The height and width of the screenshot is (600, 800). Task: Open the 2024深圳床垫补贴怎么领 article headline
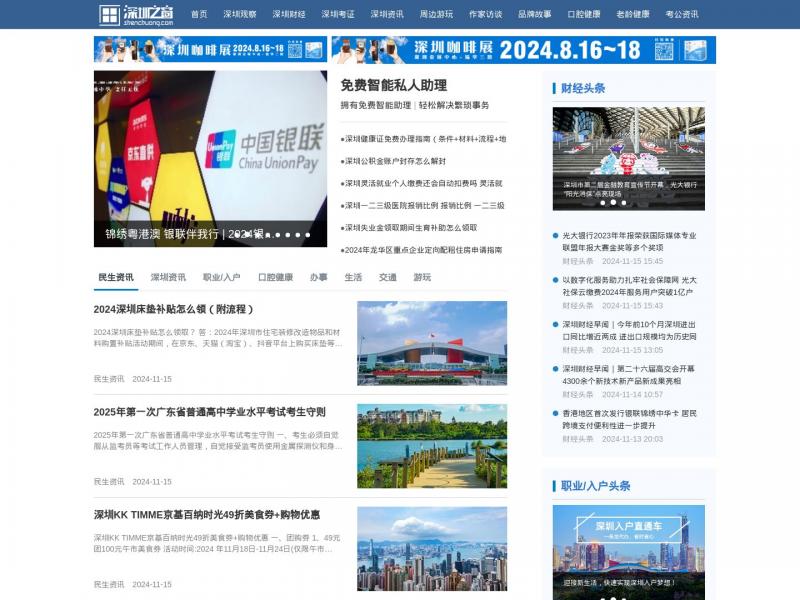(173, 310)
